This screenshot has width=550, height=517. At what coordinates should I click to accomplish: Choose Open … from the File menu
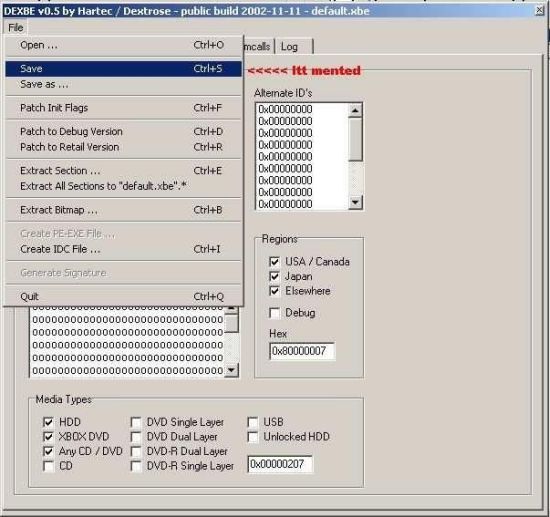123,45
